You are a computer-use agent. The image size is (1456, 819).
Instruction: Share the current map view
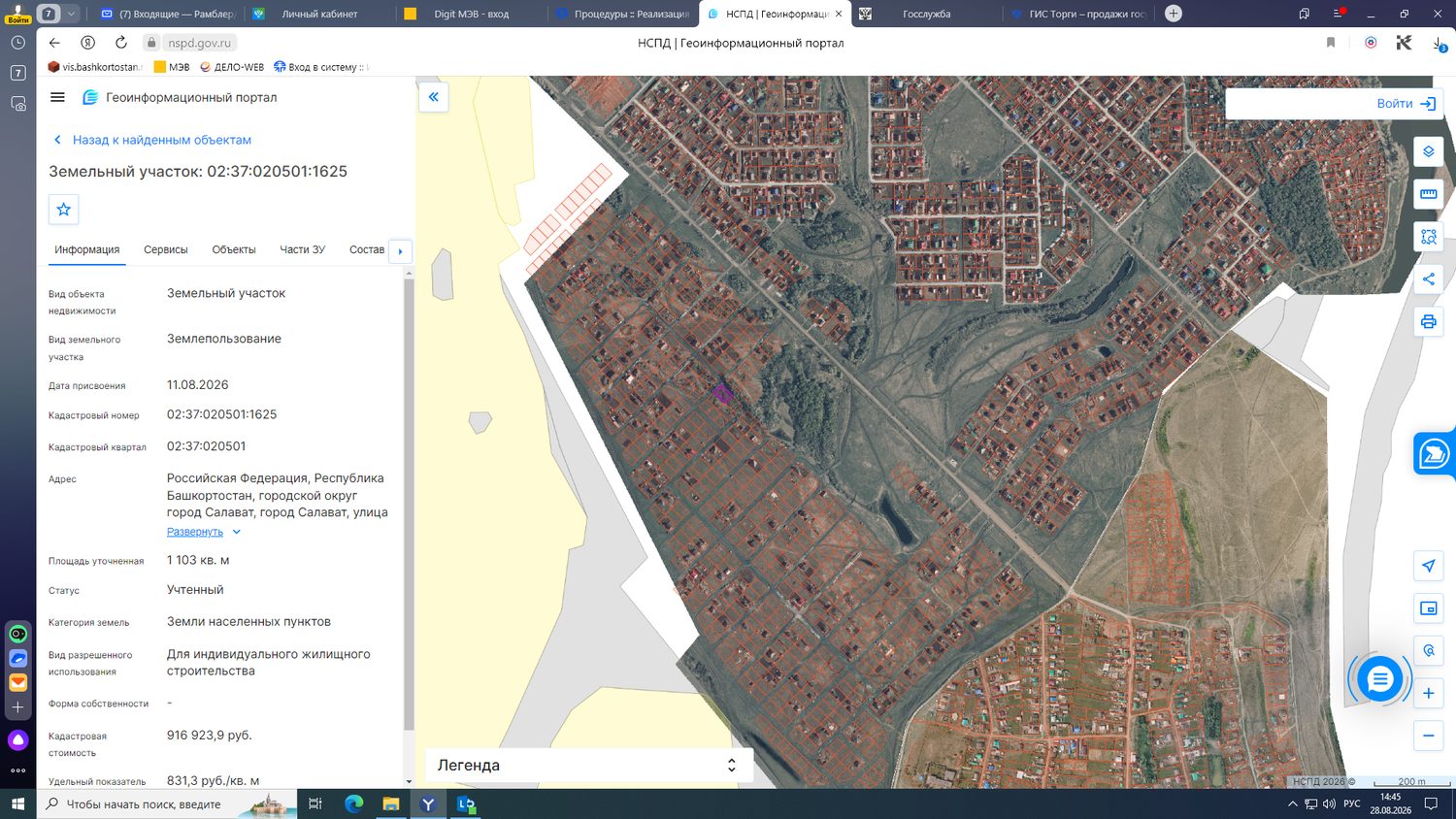pos(1428,279)
